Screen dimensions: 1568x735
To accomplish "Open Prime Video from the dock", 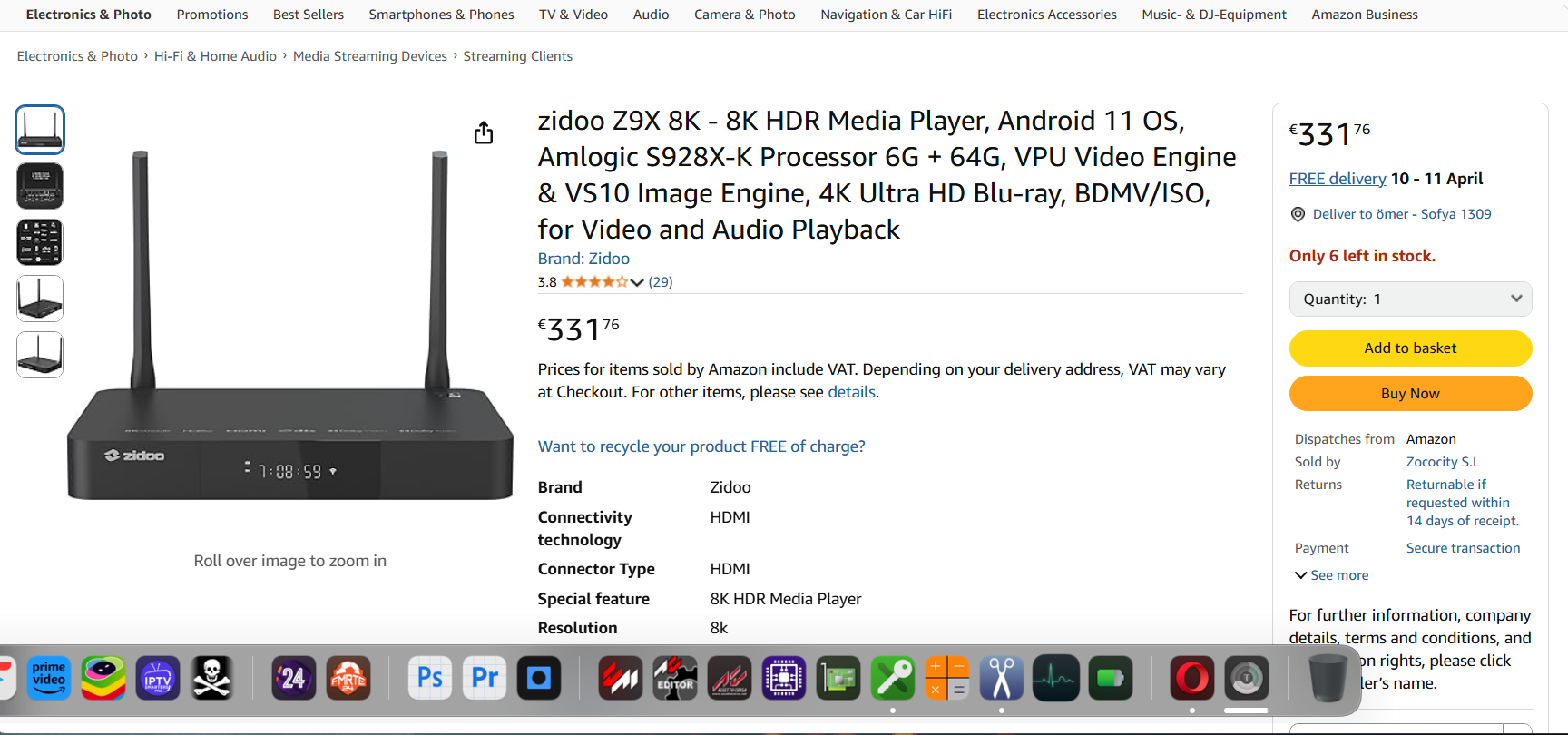I will tap(49, 678).
